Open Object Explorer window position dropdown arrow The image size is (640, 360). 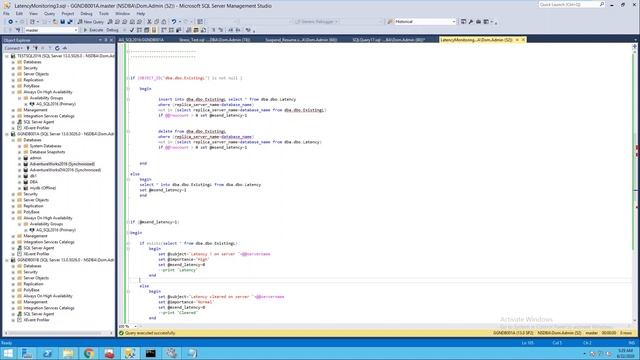pos(100,40)
